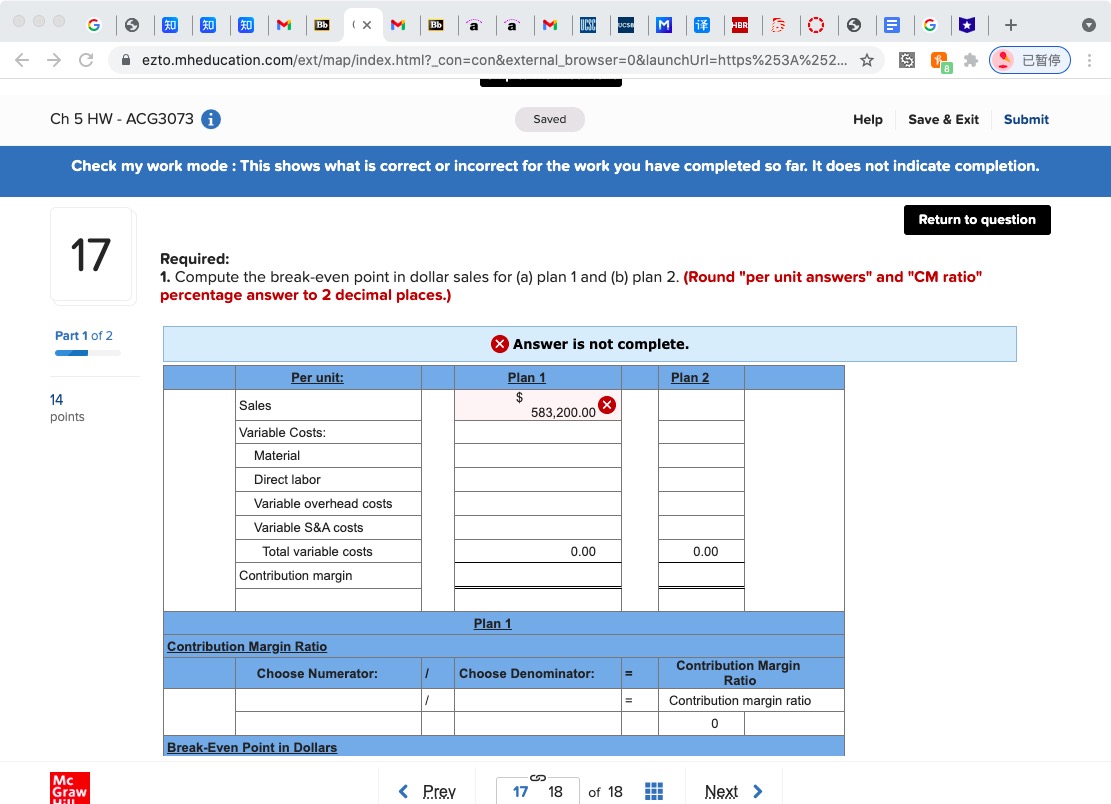Open a new browser tab
The height and width of the screenshot is (804, 1111).
click(x=1011, y=25)
